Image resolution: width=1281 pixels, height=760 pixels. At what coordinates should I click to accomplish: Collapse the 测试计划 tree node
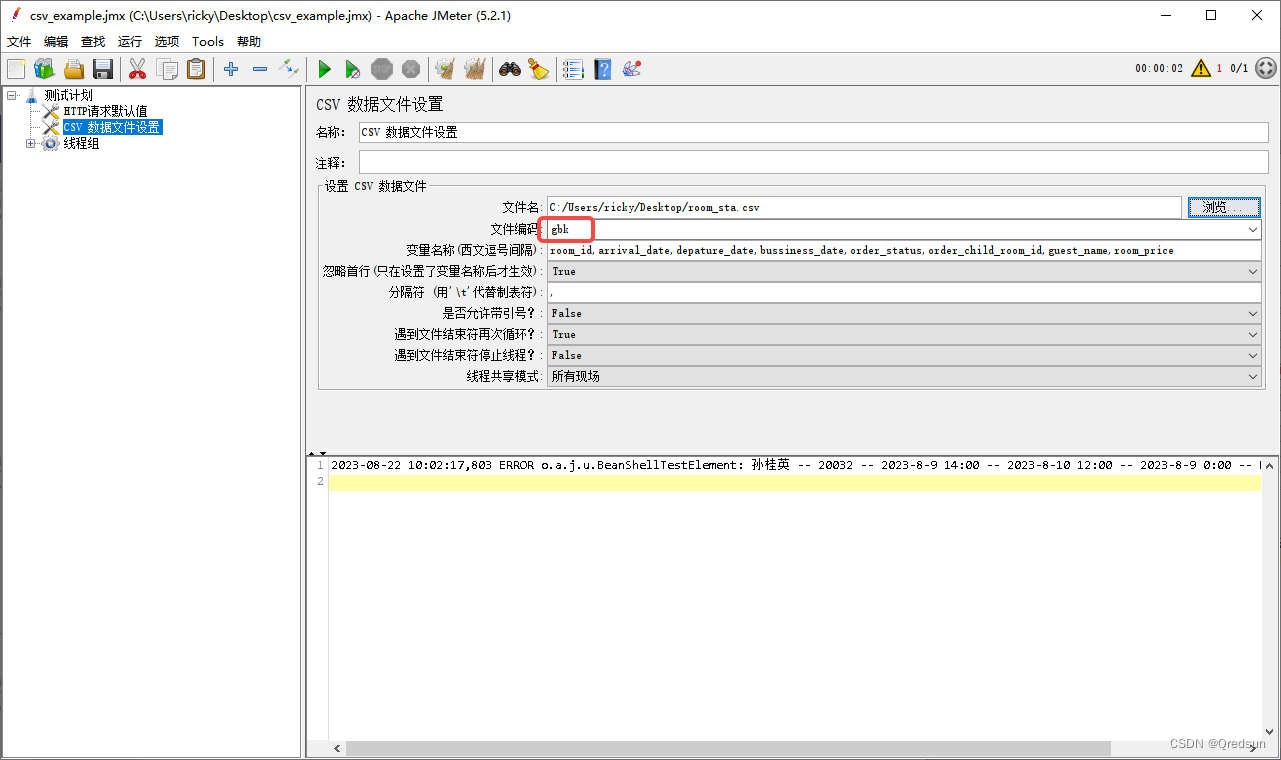(11, 96)
